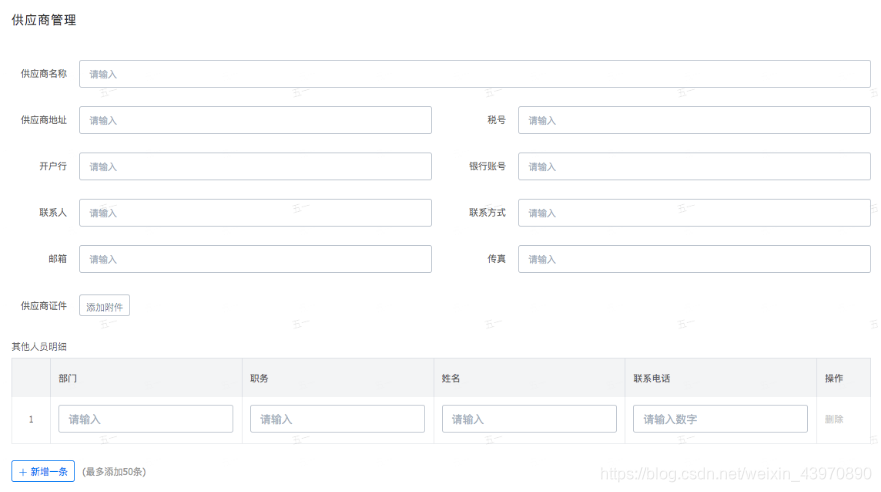Image resolution: width=881 pixels, height=492 pixels.
Task: Click the 供应商管理 page title
Action: [x=44, y=20]
